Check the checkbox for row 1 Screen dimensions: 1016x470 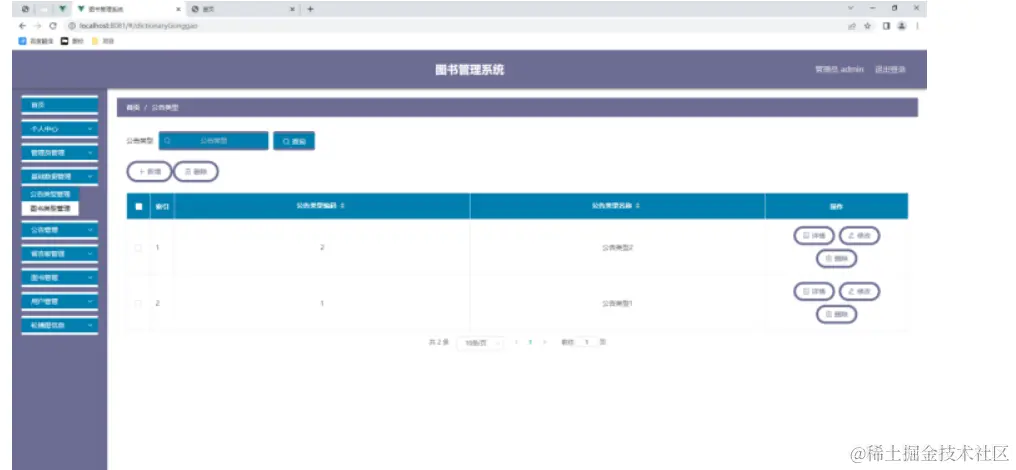click(138, 248)
